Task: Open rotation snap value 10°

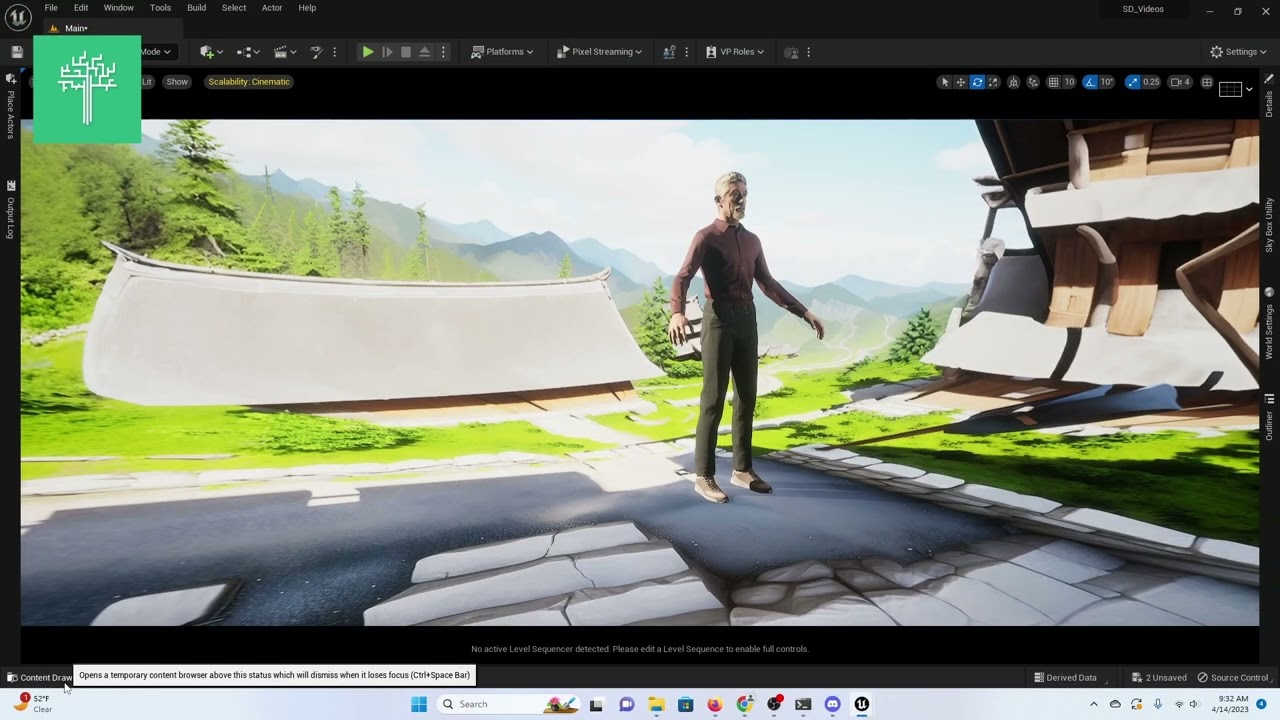Action: [1107, 82]
